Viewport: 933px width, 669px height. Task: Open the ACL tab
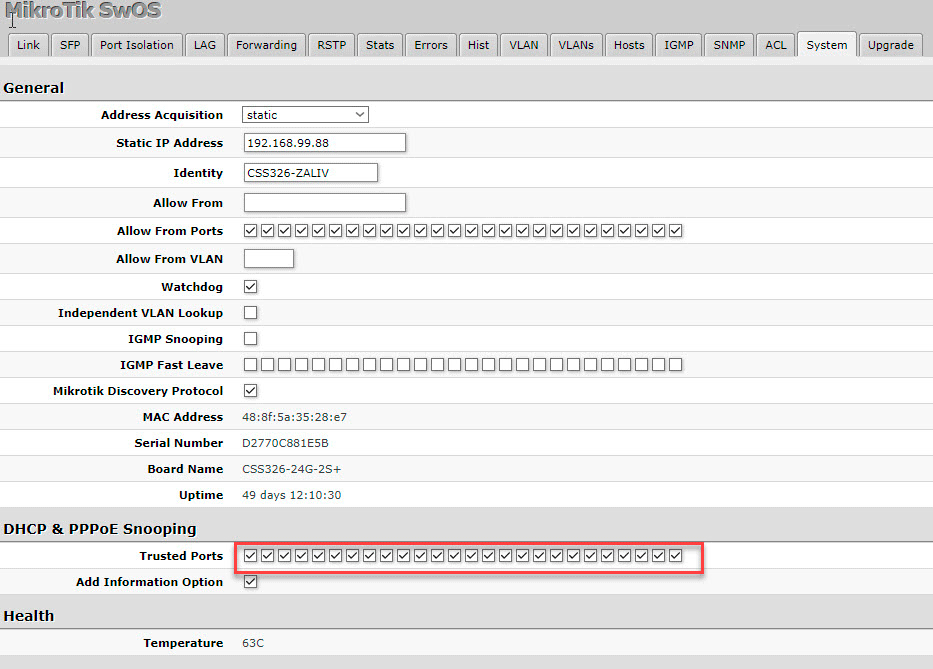776,45
